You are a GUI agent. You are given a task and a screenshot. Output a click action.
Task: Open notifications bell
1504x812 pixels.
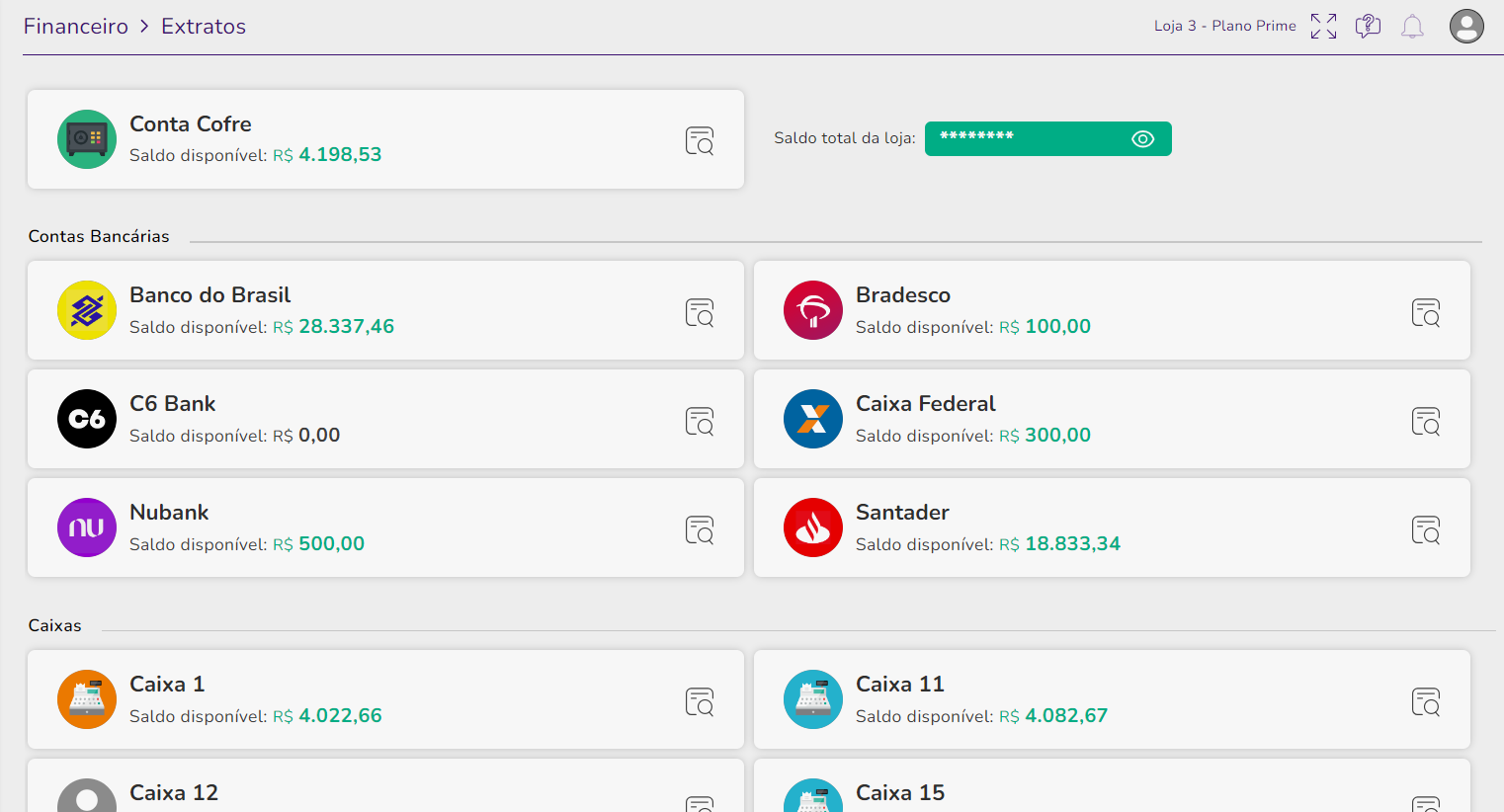point(1412,27)
